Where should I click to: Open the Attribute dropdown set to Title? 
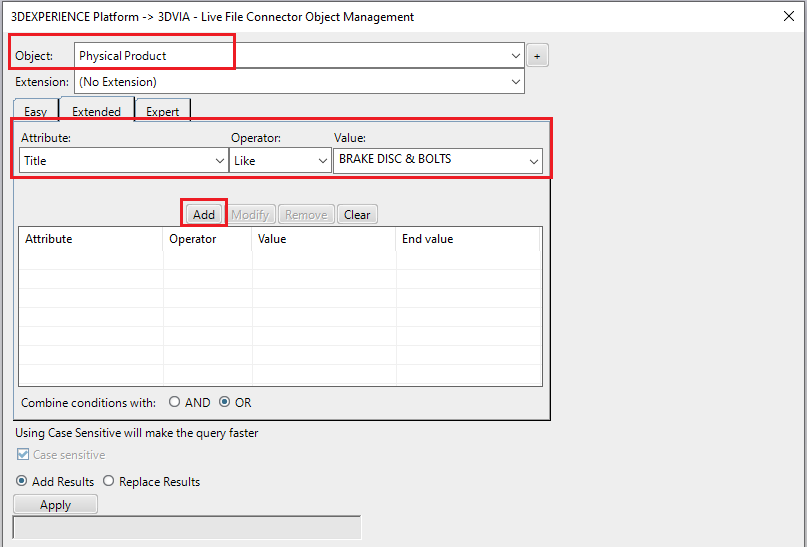(124, 161)
